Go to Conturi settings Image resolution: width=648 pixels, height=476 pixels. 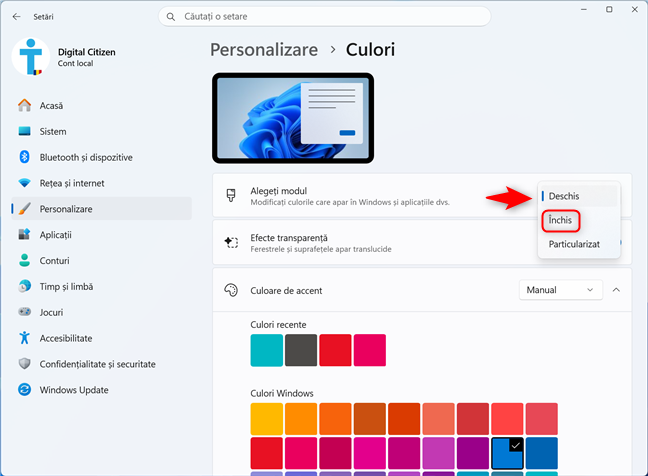[x=102, y=260]
